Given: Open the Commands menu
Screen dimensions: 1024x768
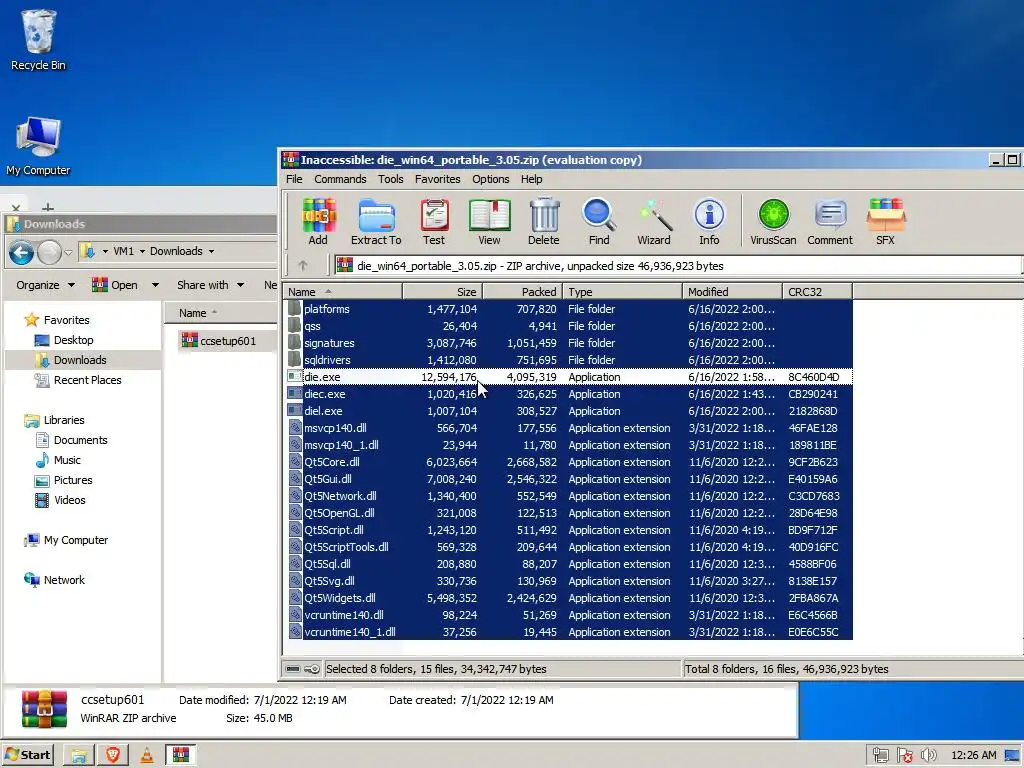Looking at the screenshot, I should click(340, 179).
